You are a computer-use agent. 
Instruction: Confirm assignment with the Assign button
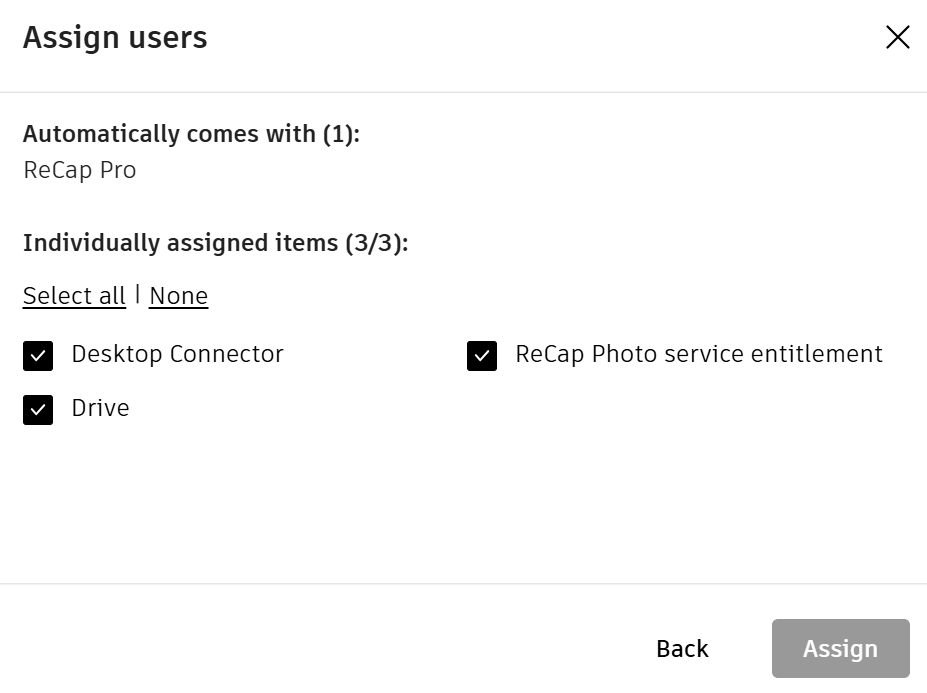tap(839, 649)
